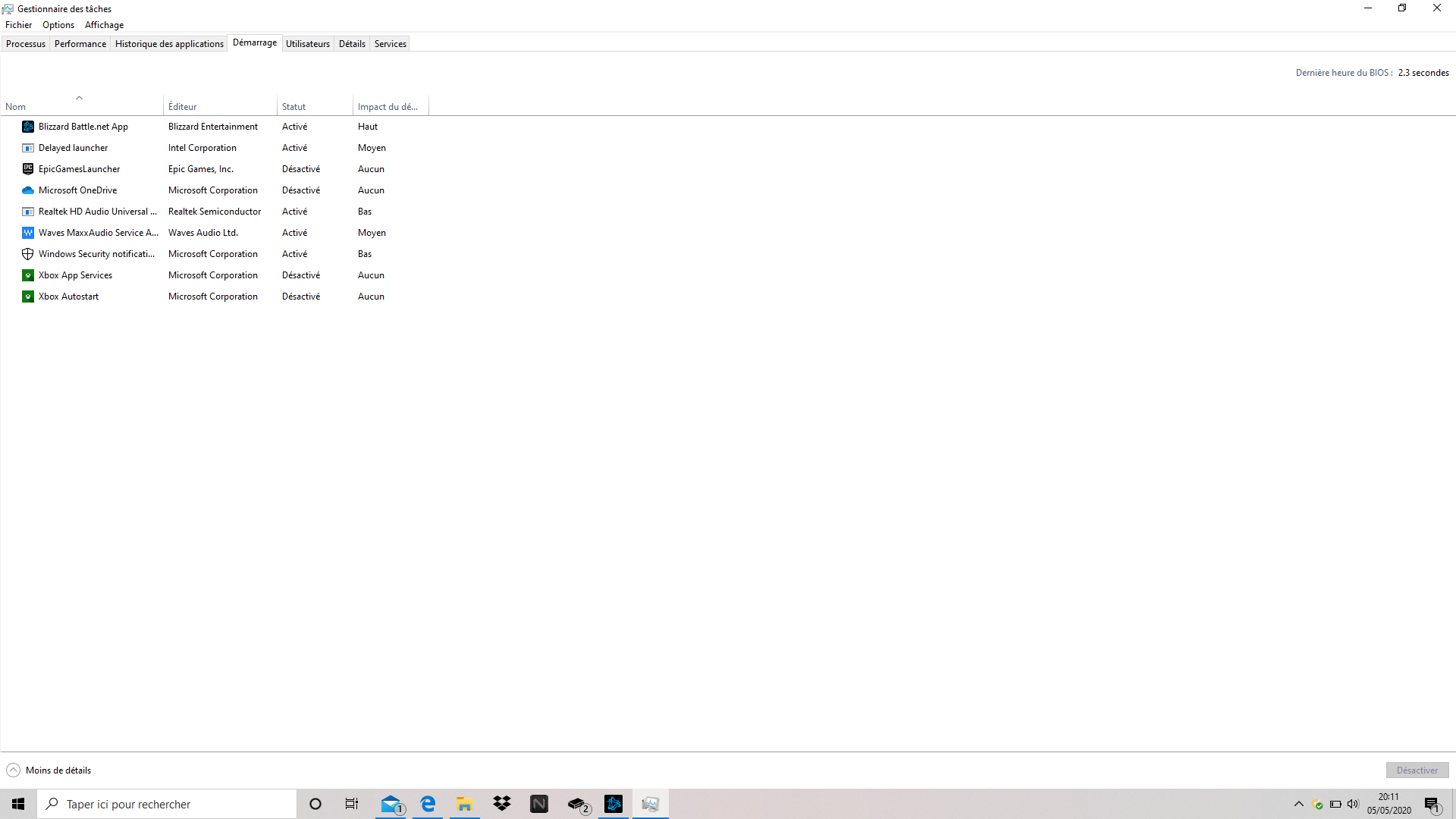The height and width of the screenshot is (819, 1456).
Task: Click the Blizzard Battle.net App icon
Action: click(28, 127)
